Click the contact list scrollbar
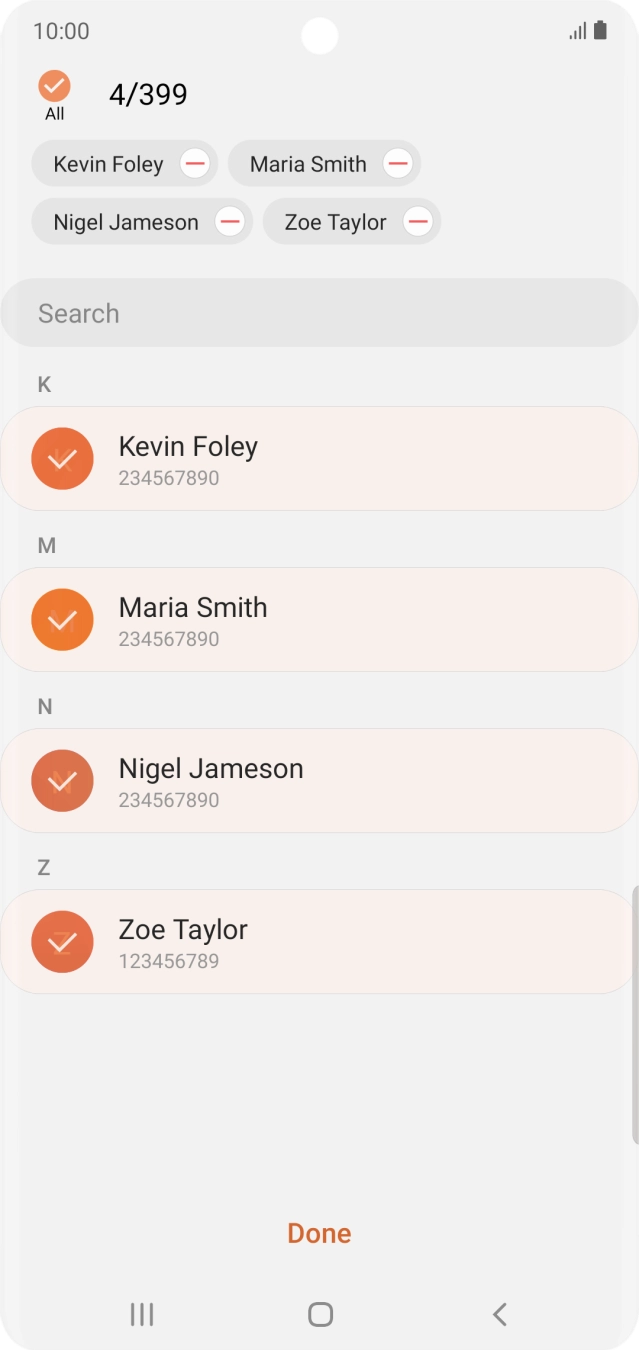 [x=635, y=1013]
